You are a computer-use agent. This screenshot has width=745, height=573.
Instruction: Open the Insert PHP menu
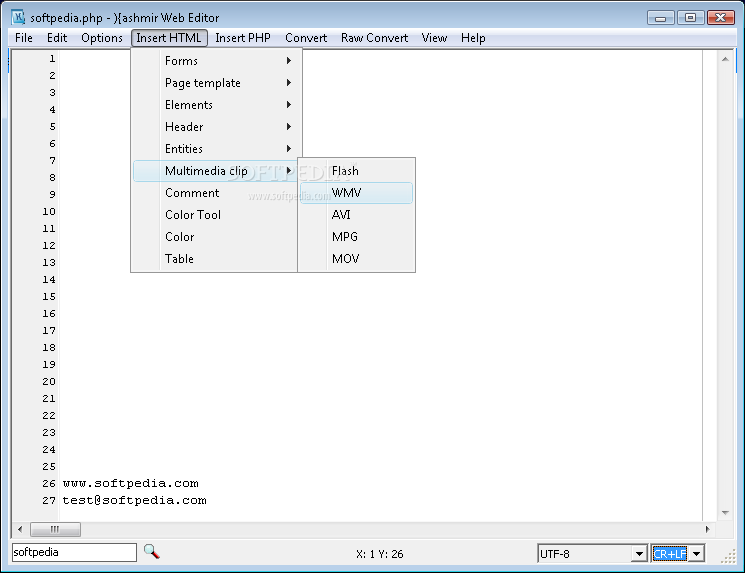[x=243, y=38]
